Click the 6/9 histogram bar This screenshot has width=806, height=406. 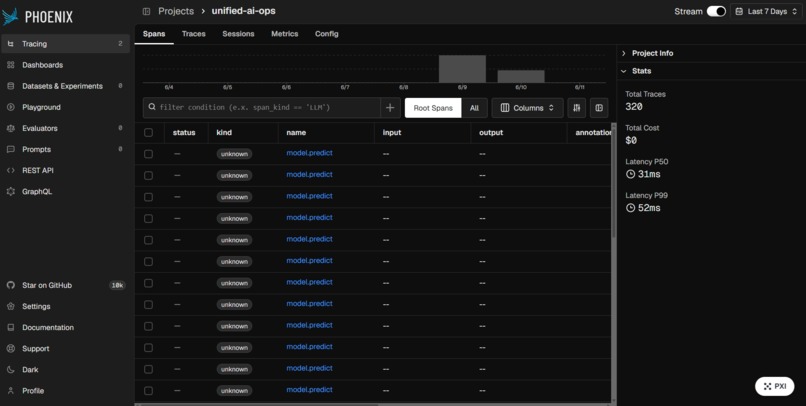(462, 68)
